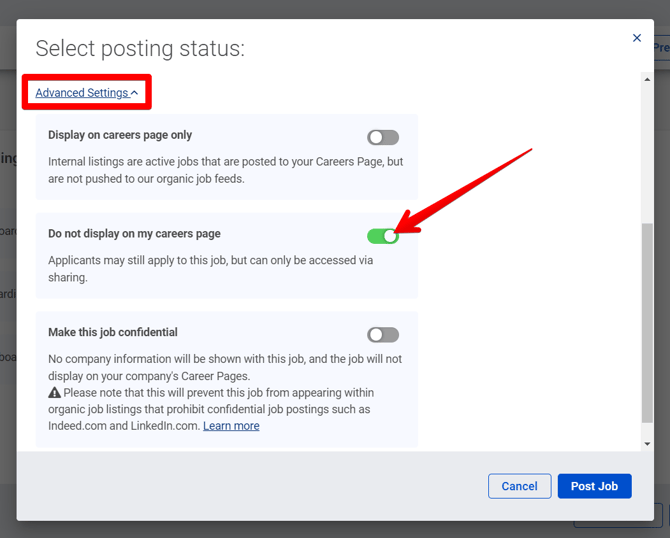Click the Post Job button

click(x=594, y=486)
